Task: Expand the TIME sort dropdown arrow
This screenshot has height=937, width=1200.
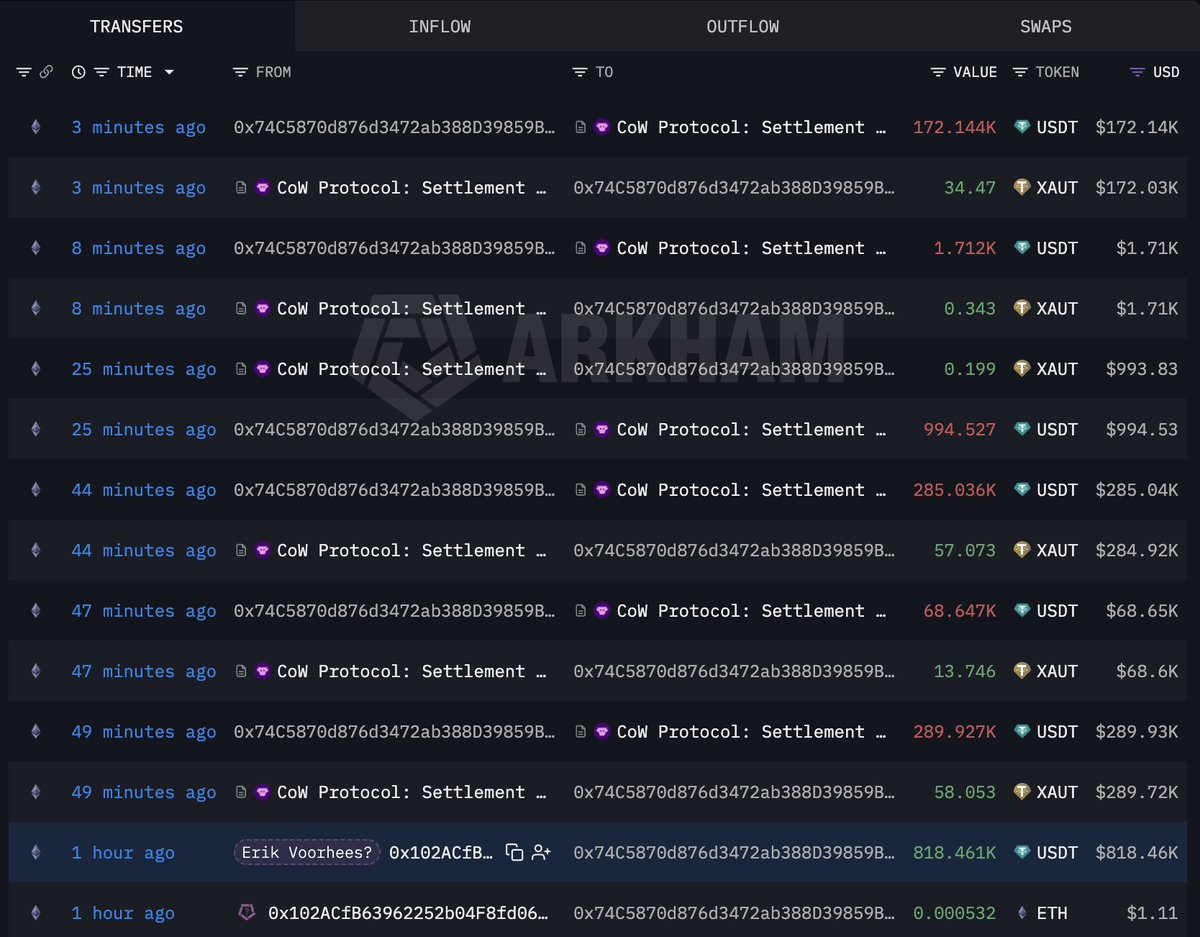Action: pos(169,72)
